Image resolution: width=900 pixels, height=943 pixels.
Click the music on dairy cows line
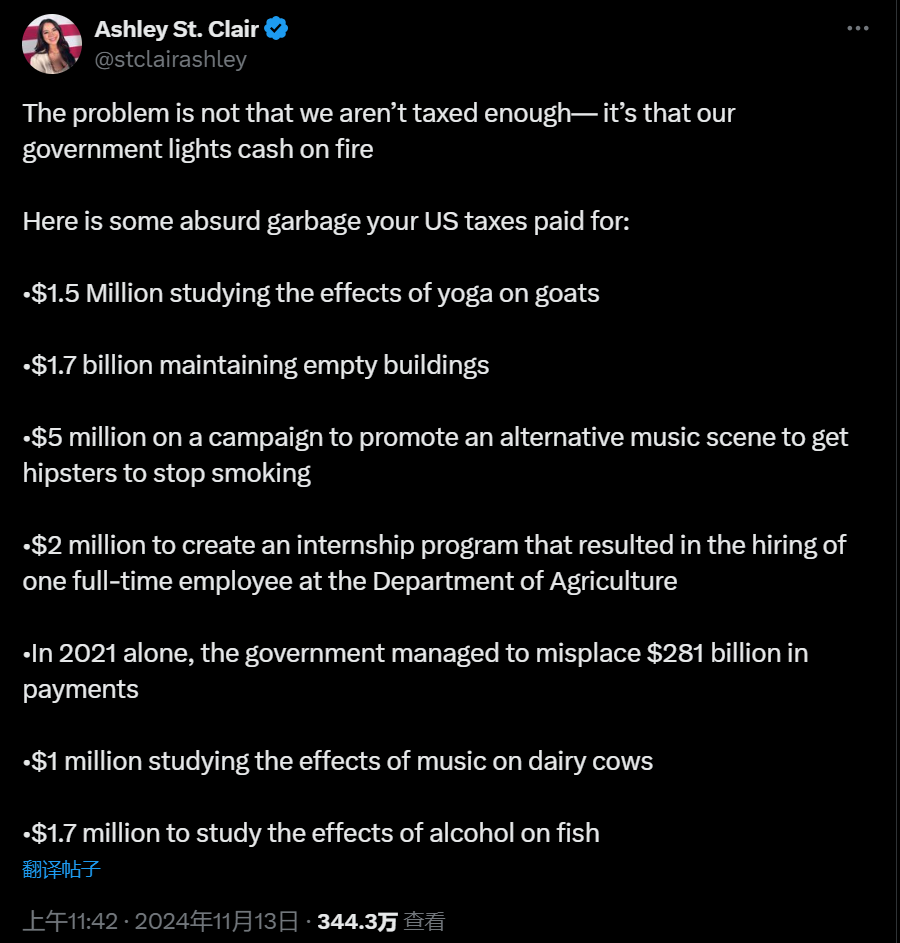point(337,761)
